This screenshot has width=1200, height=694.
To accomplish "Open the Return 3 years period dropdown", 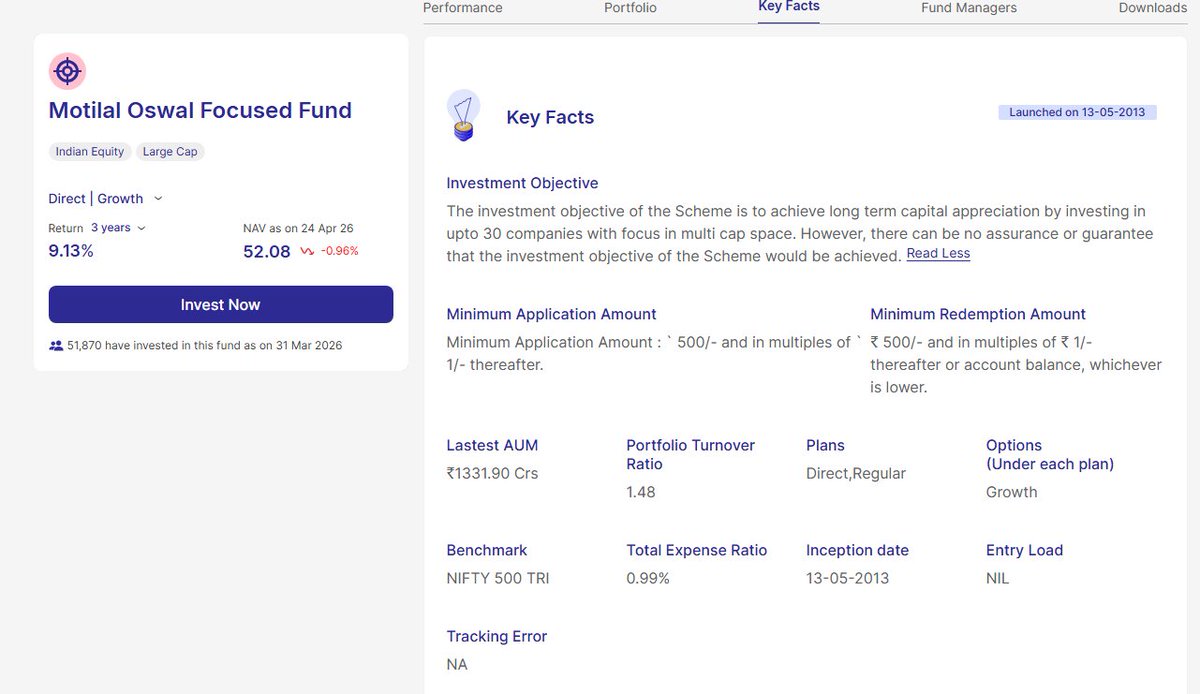I will click(118, 228).
